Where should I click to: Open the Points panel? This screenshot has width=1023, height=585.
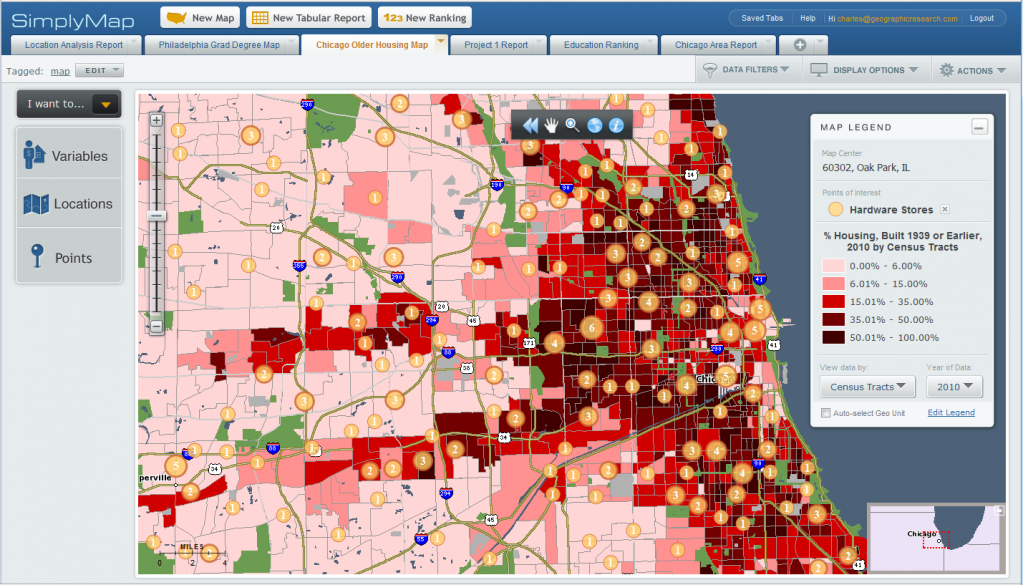tap(69, 257)
